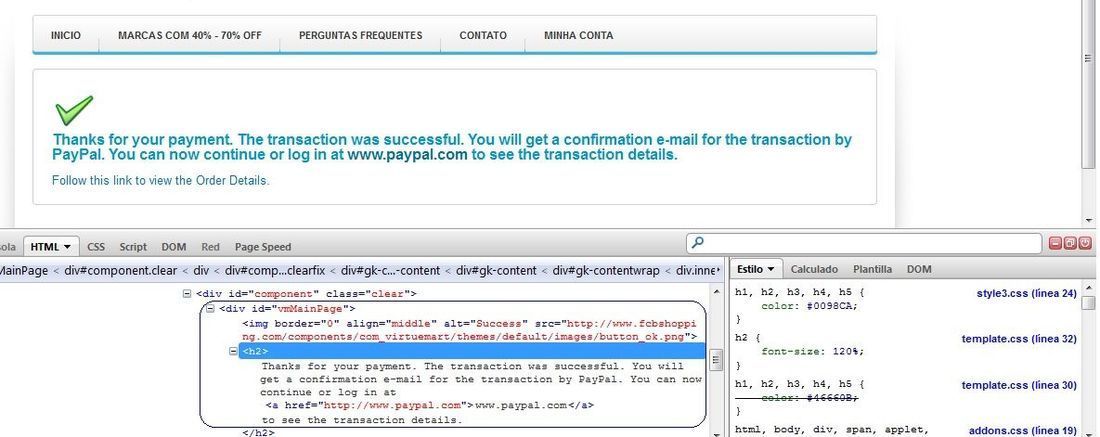
Task: Select div#gk-c...-content breadcrumb element
Action: (391, 270)
